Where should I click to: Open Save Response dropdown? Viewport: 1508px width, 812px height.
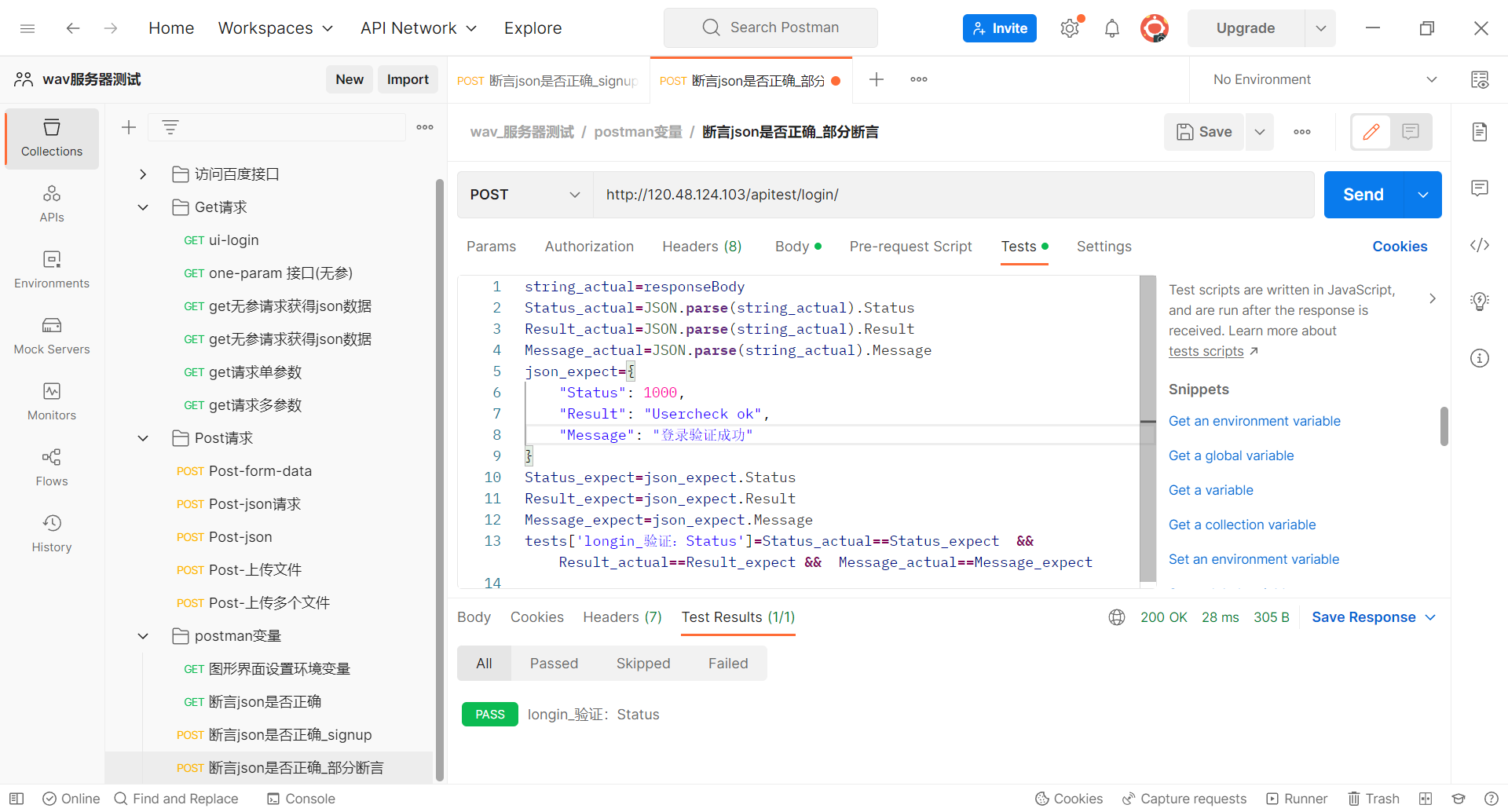tap(1374, 617)
